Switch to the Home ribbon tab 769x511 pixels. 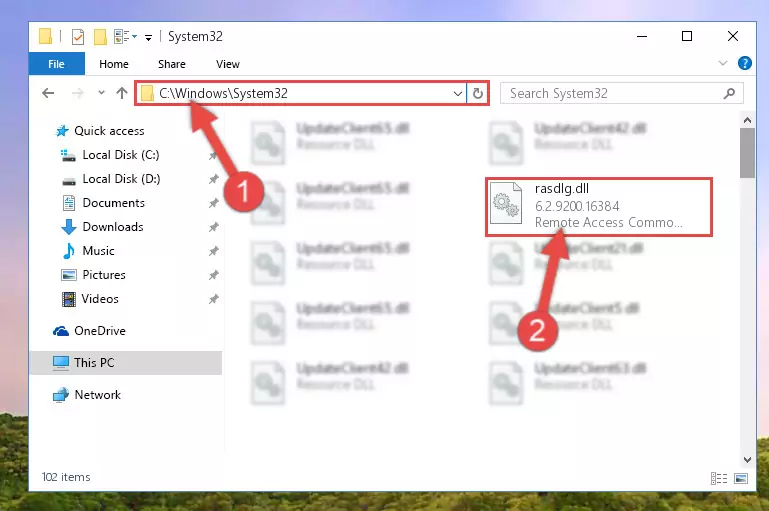[114, 64]
